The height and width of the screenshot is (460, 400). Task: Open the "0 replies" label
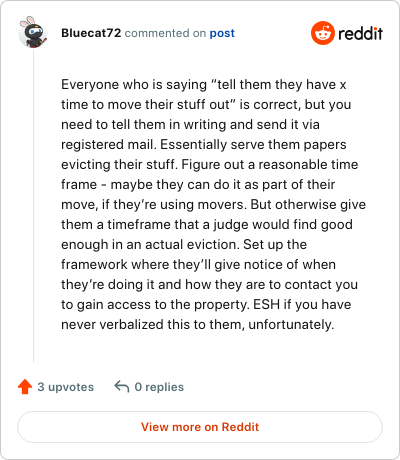(159, 387)
